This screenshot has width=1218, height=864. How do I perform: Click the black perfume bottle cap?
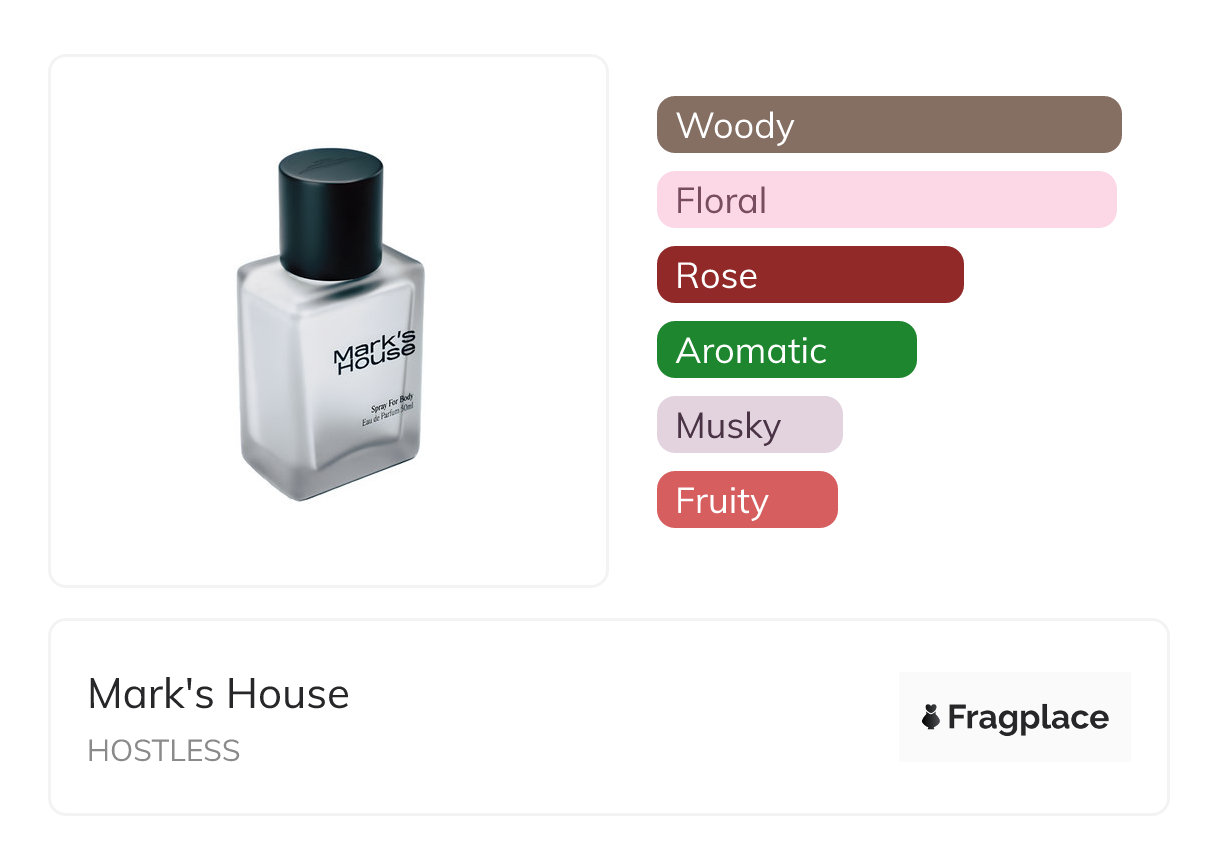331,212
